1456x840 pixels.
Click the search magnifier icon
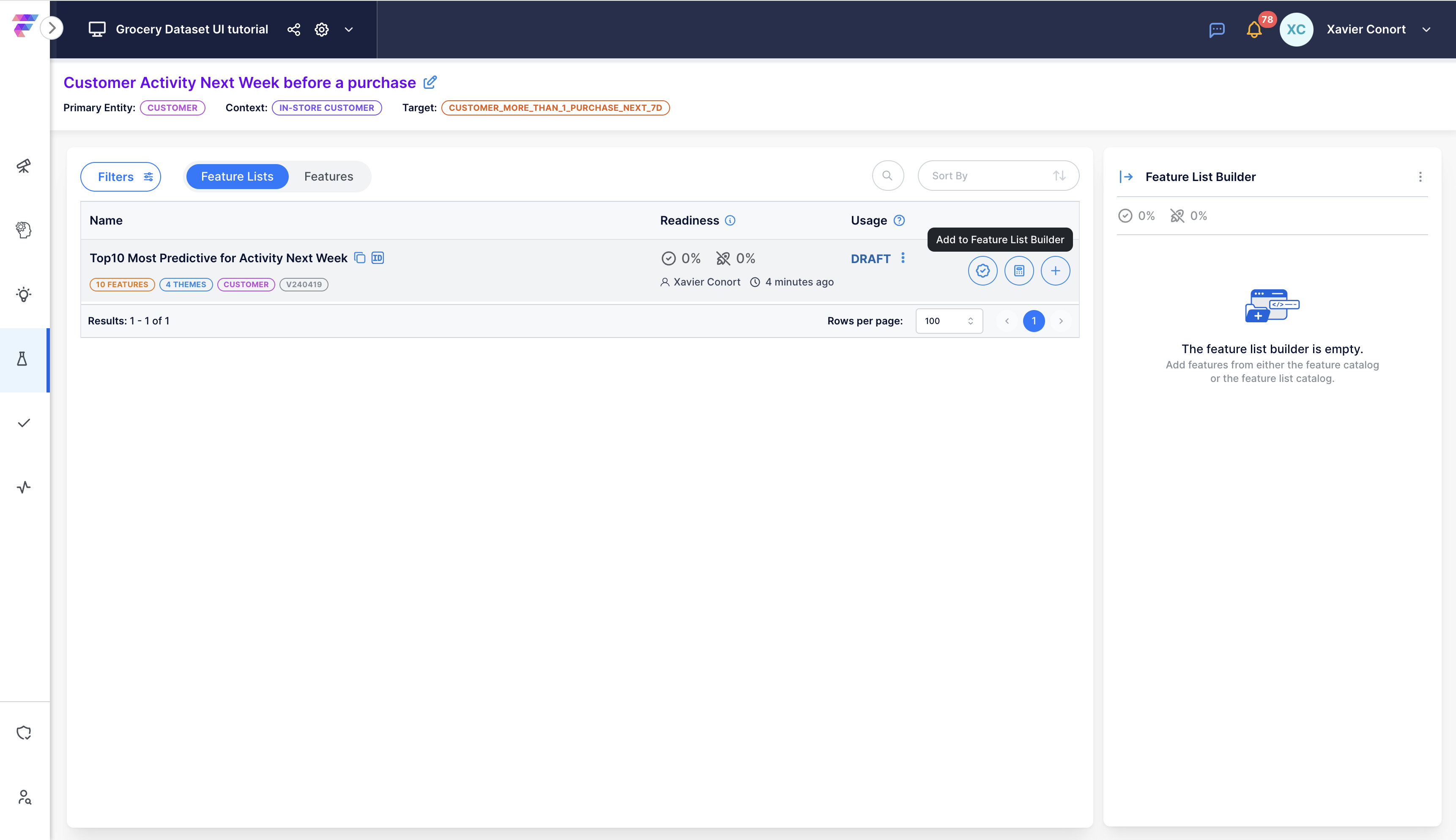[x=888, y=176]
